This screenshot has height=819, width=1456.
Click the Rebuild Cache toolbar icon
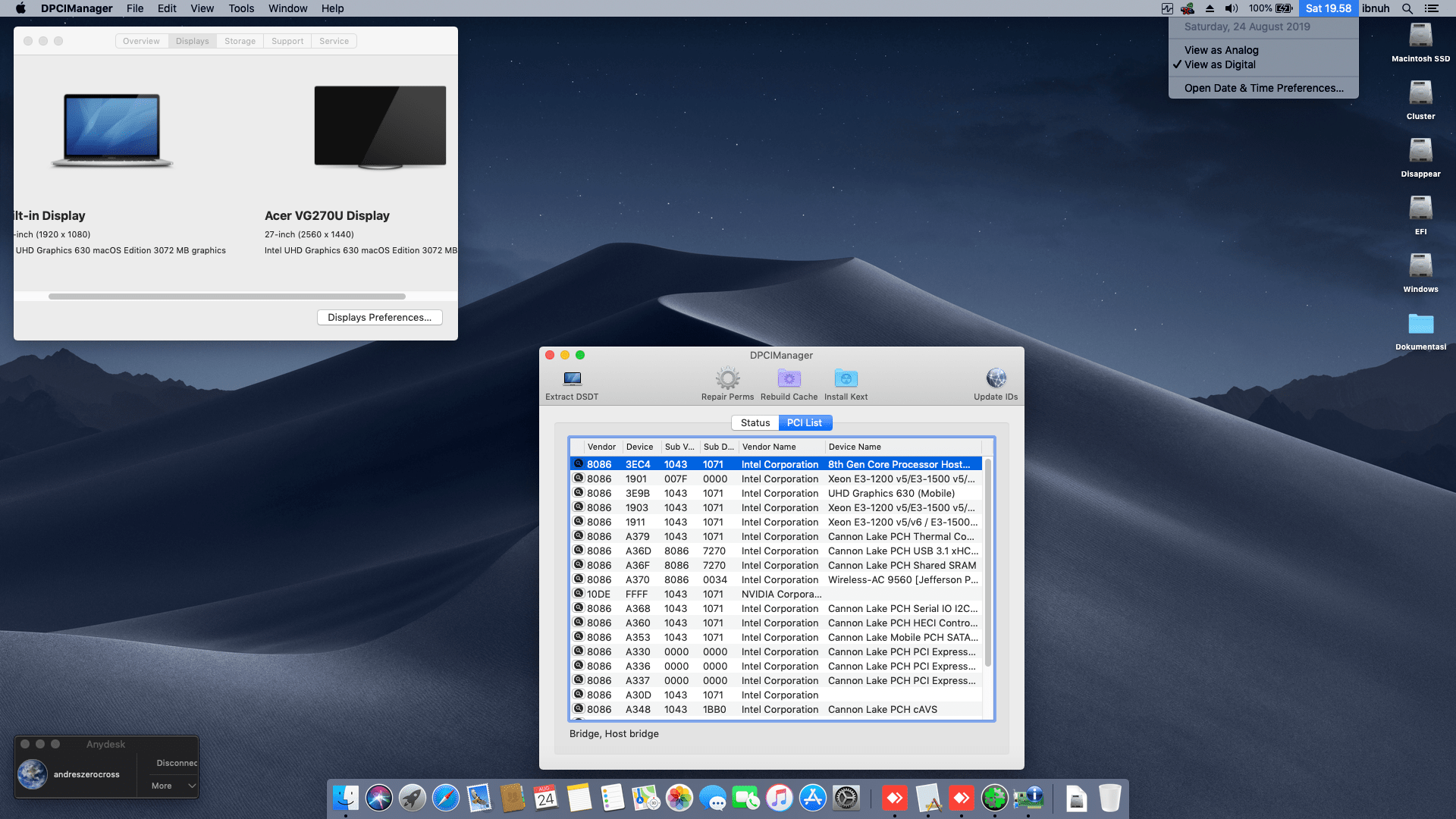click(789, 378)
